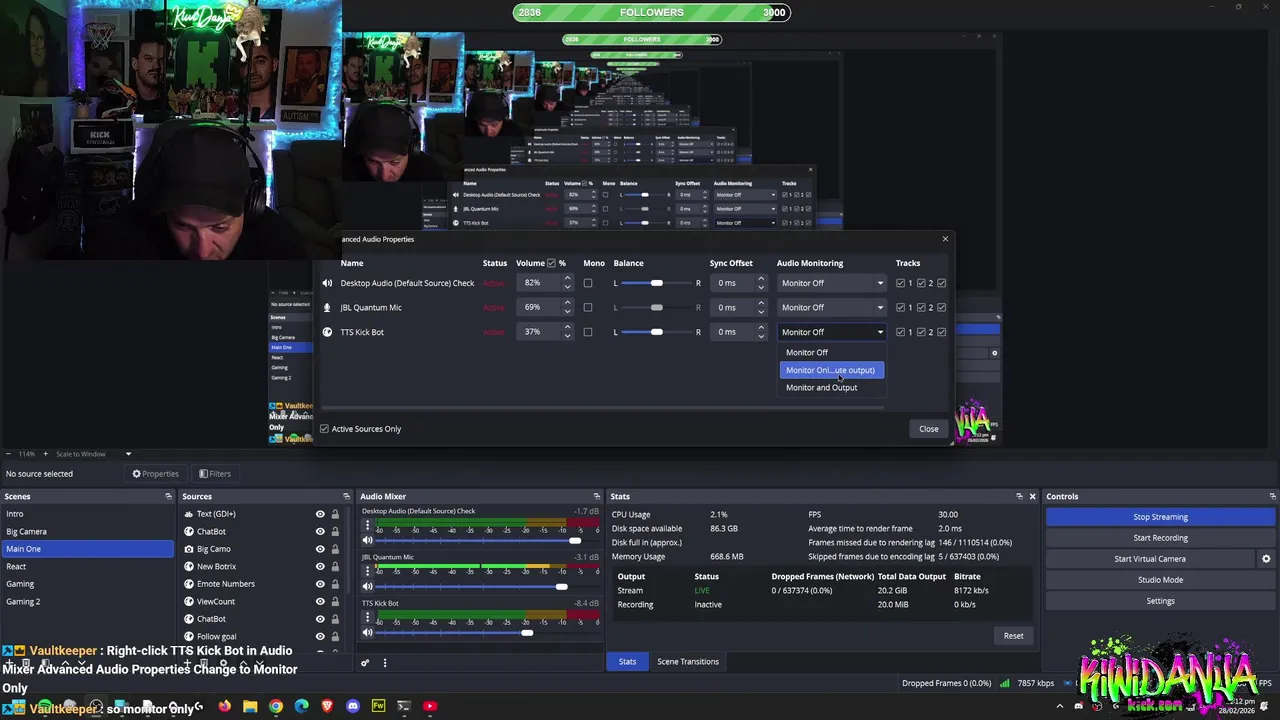Start the Virtual Camera
The height and width of the screenshot is (720, 1280).
coord(1150,559)
